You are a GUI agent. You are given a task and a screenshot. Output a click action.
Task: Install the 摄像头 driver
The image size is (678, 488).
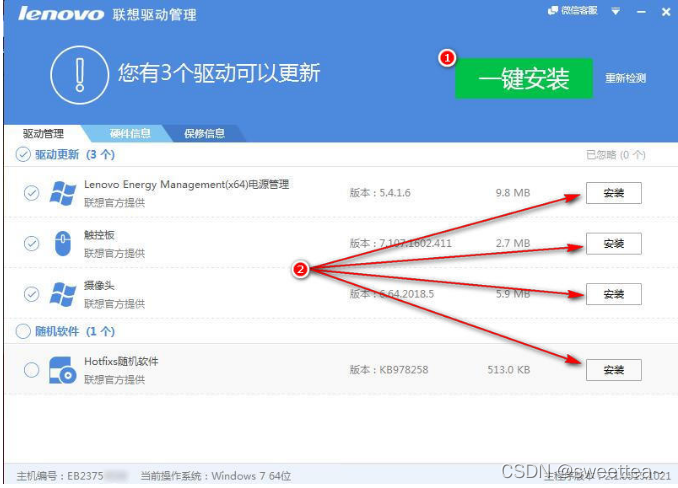click(614, 294)
